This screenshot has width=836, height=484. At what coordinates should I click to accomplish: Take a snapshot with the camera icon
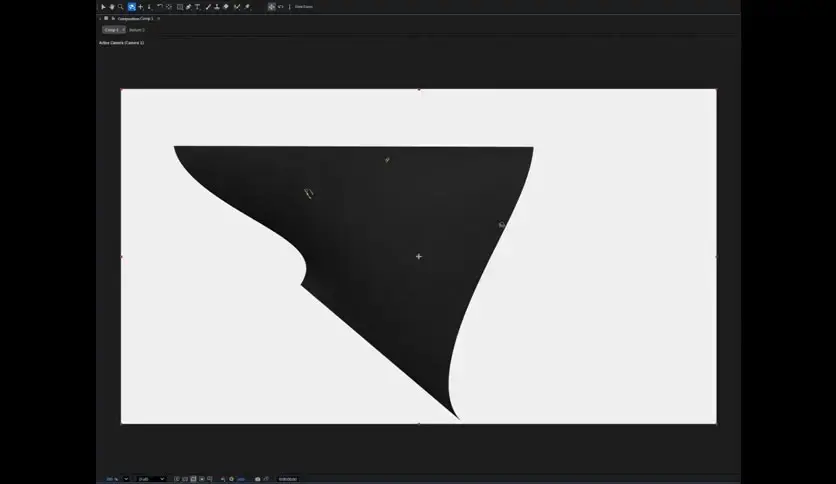tap(258, 479)
